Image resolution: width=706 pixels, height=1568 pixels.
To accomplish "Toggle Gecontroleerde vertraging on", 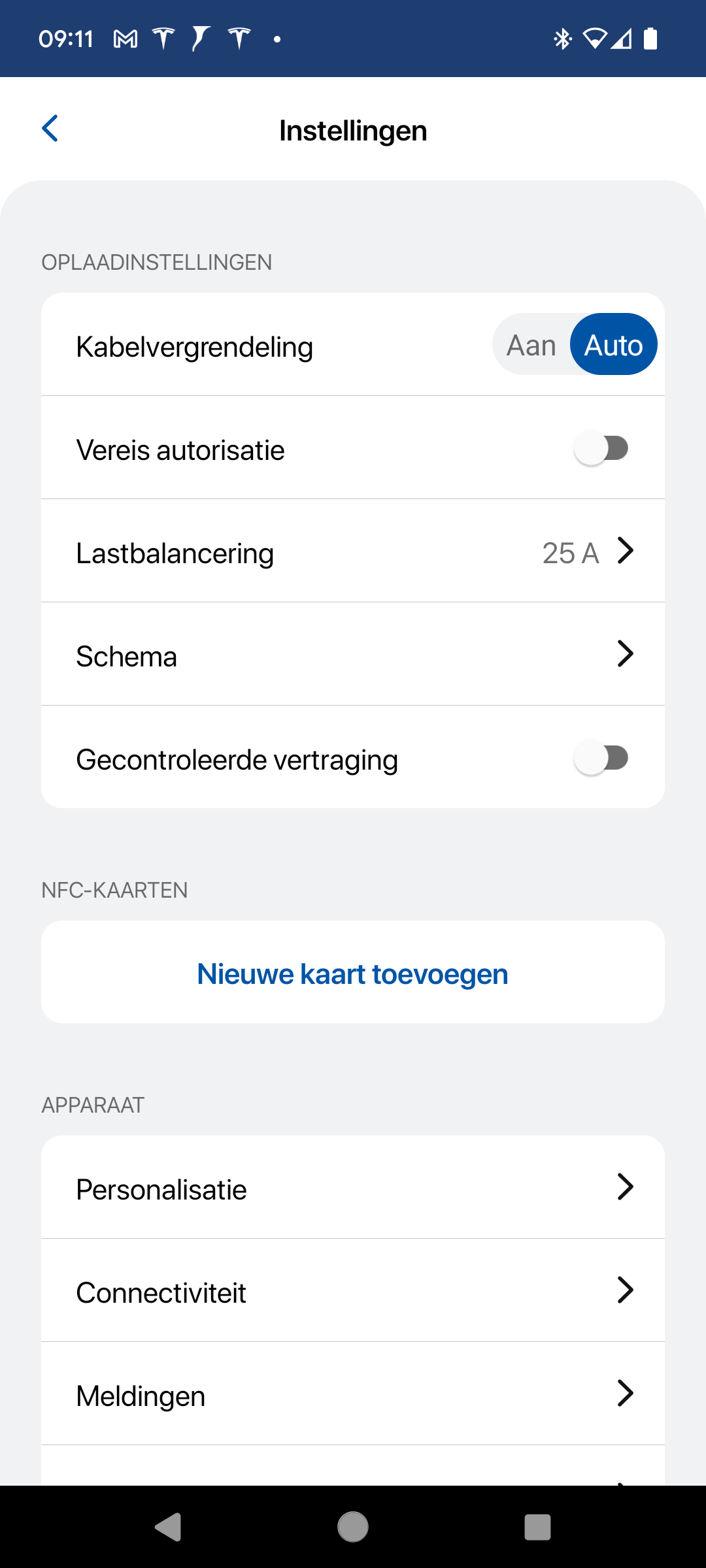I will pyautogui.click(x=601, y=759).
